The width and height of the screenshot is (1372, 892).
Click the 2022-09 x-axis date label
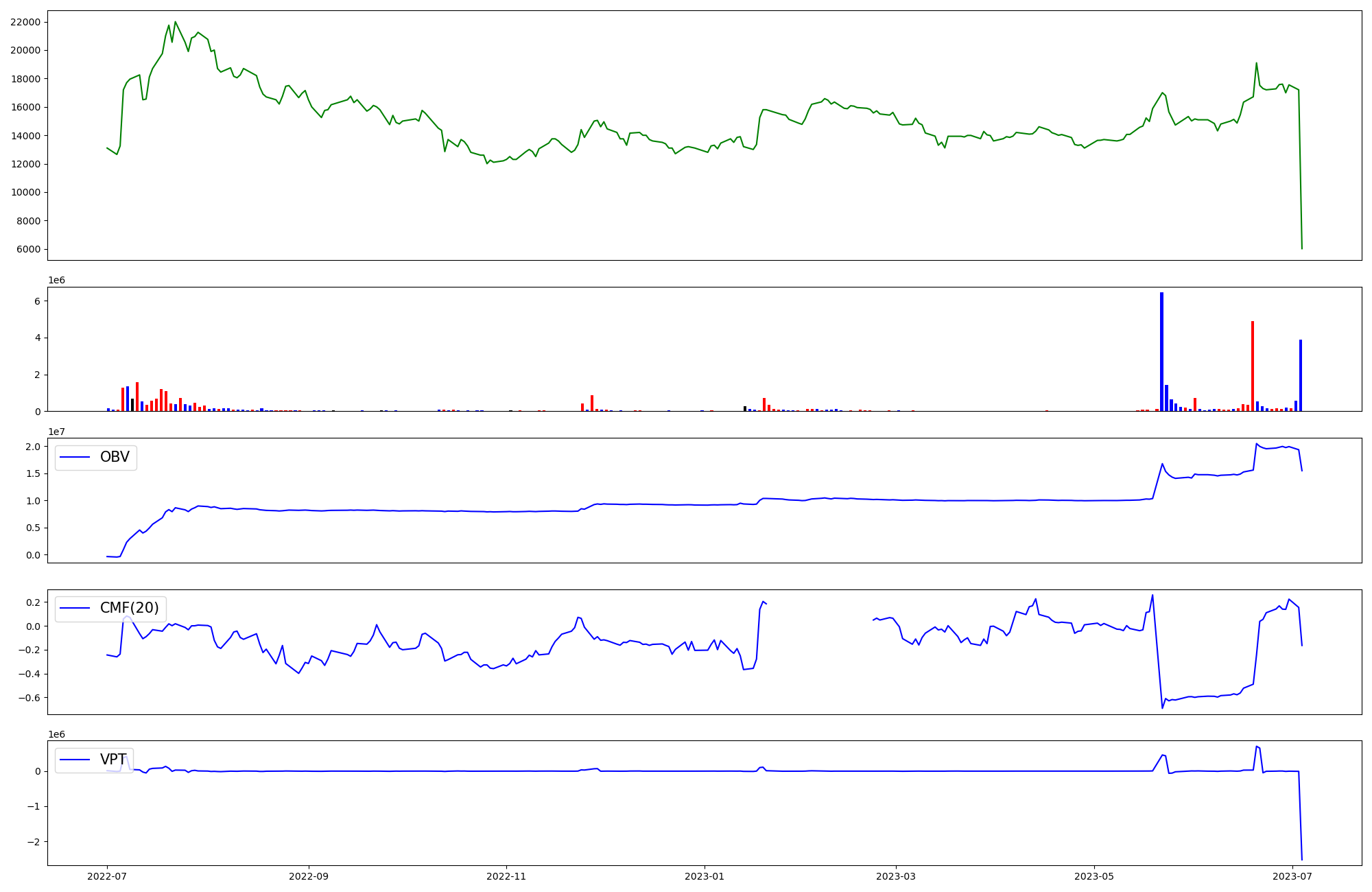point(309,876)
